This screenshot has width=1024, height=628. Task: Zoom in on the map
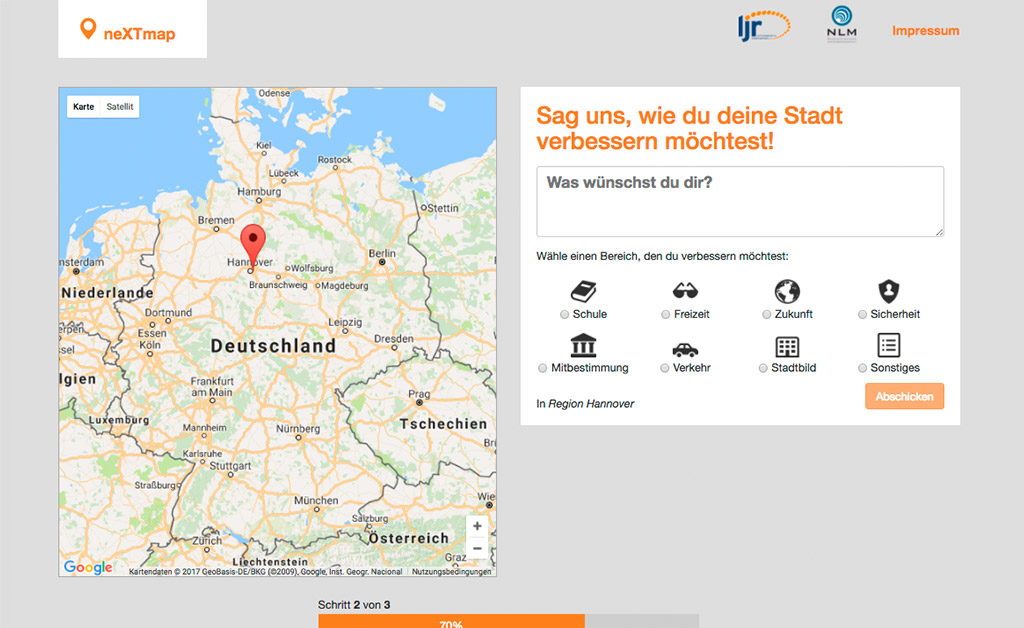[x=477, y=526]
